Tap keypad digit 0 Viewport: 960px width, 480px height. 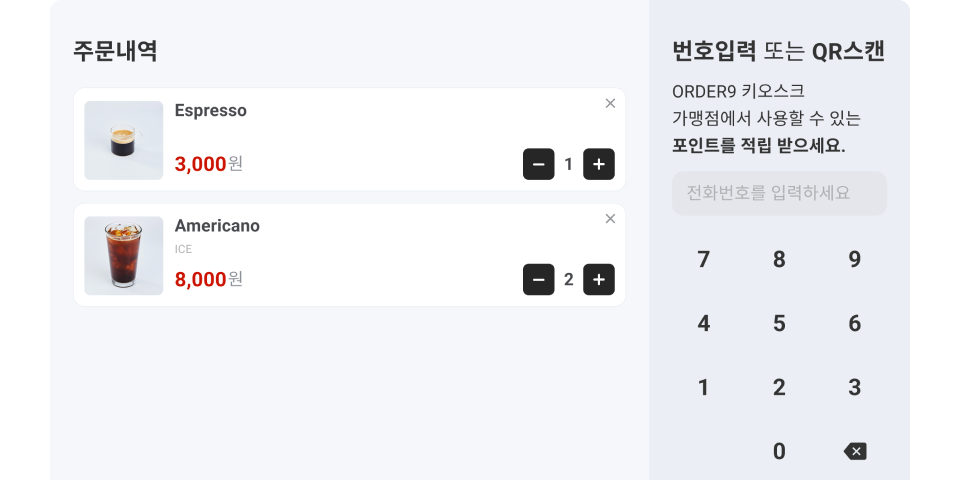[779, 451]
